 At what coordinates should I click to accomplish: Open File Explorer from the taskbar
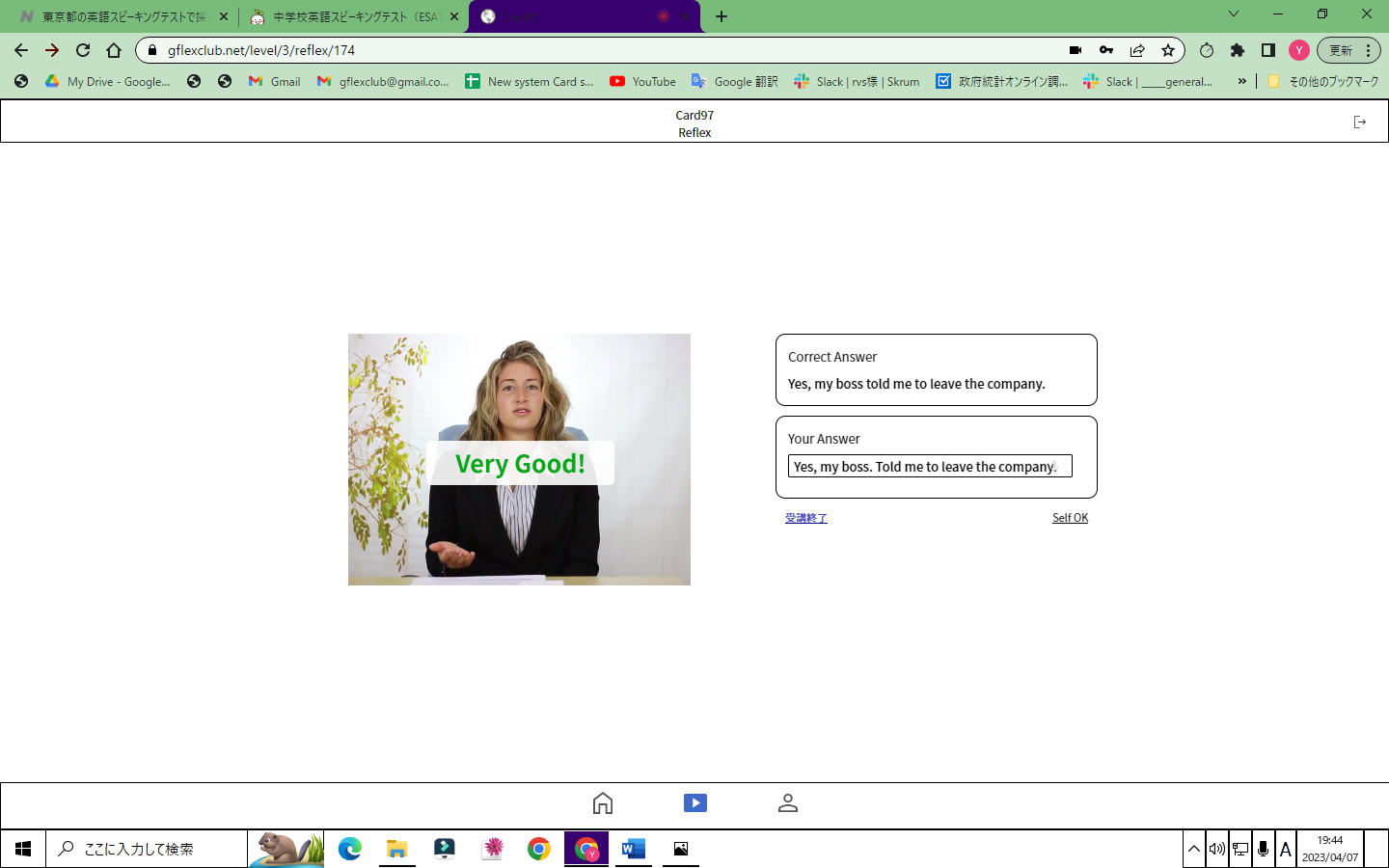tap(397, 849)
